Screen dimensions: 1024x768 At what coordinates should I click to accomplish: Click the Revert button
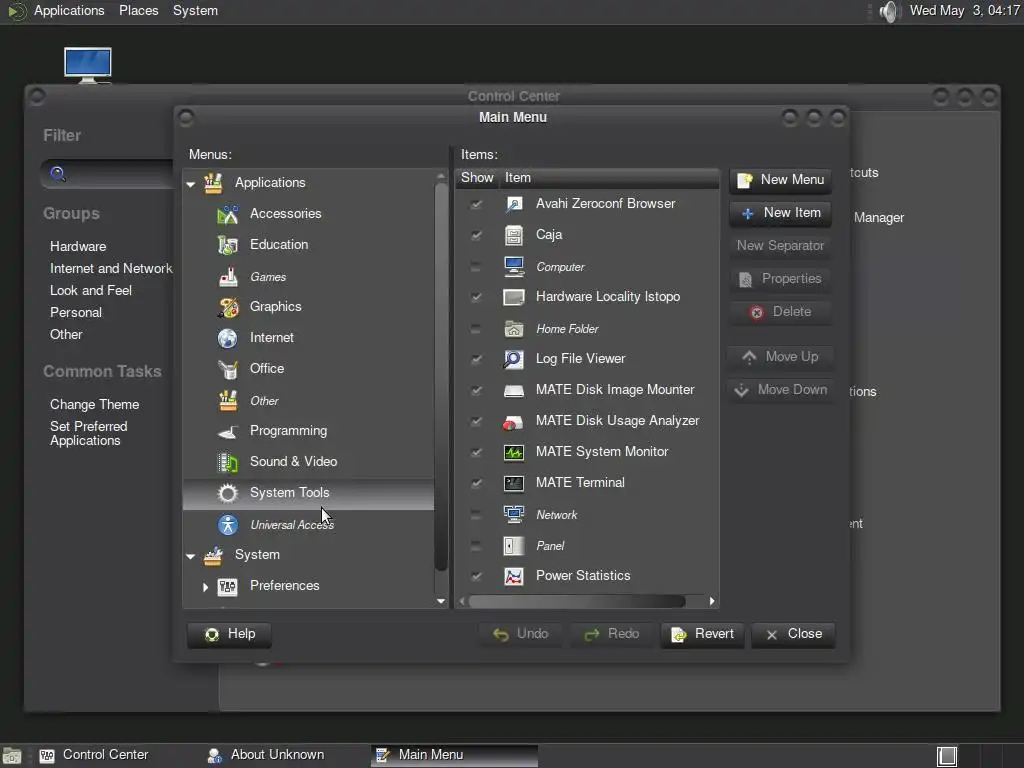[x=702, y=634]
